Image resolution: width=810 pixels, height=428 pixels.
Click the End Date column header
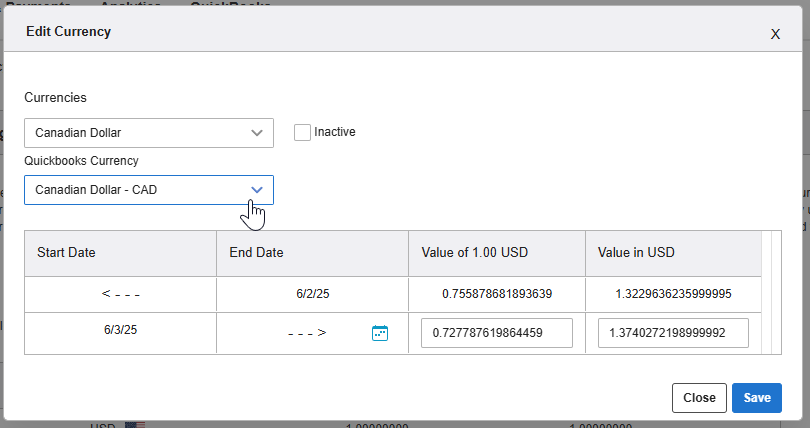(x=312, y=253)
